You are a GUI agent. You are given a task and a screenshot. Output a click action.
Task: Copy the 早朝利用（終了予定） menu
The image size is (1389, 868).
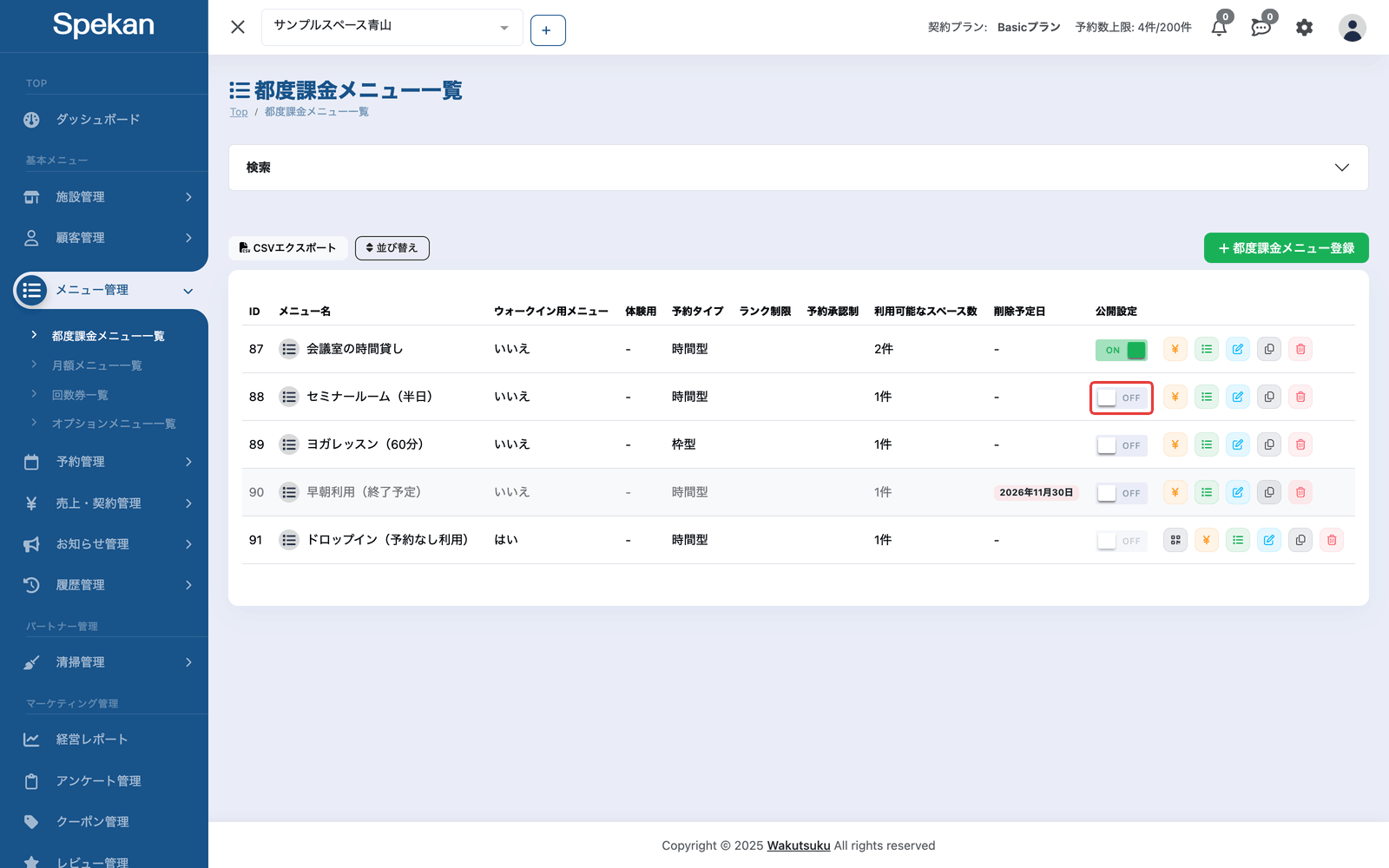coord(1269,492)
